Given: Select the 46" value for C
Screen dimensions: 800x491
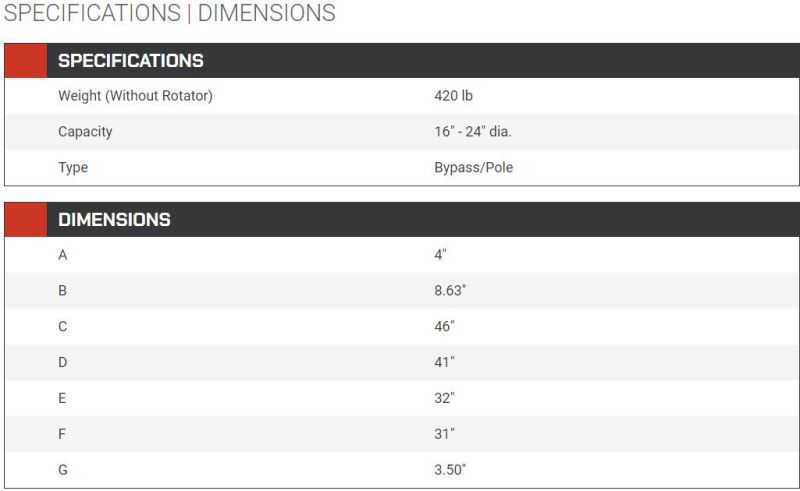Looking at the screenshot, I should pos(444,326).
